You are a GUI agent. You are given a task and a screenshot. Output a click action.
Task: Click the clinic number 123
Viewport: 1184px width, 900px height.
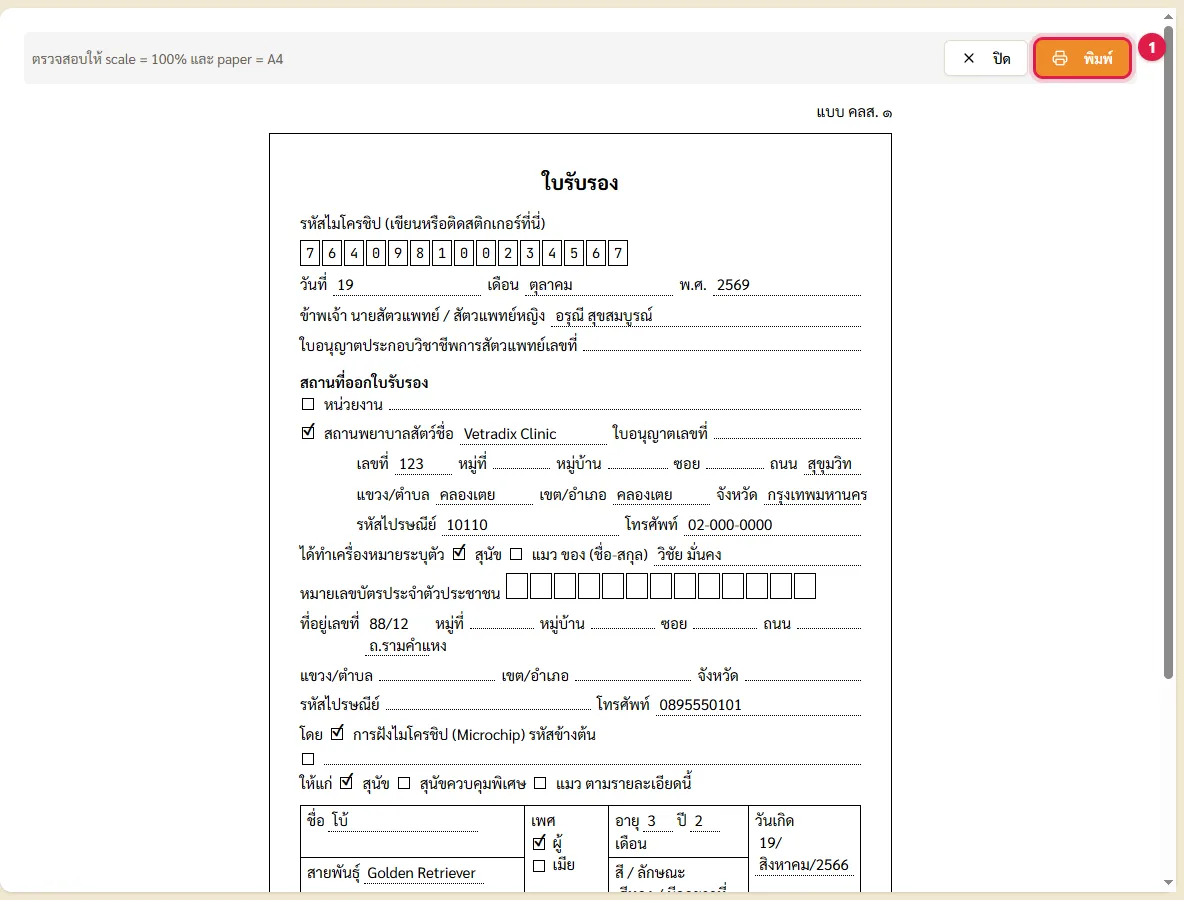coord(412,464)
